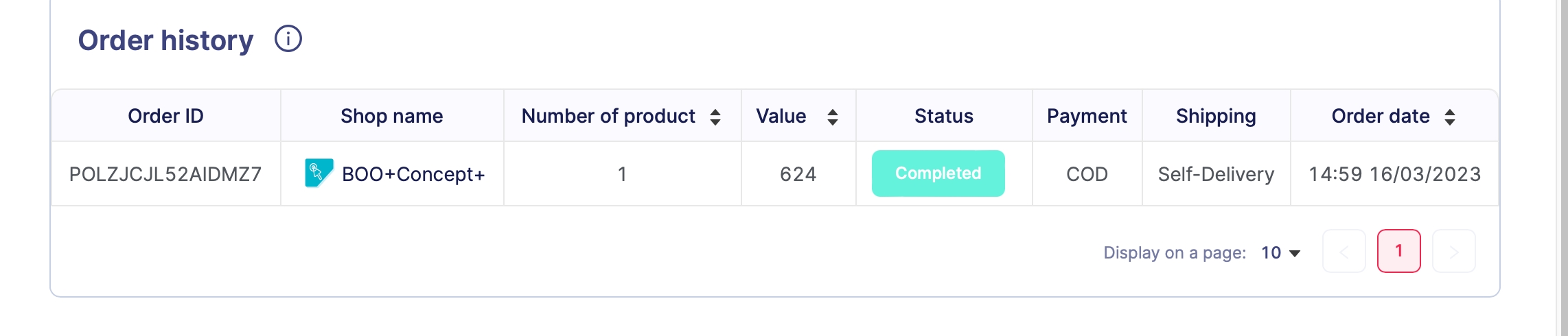Click the BOO+Concept+ shop logo
Viewport: 1568px width, 336px height.
click(x=319, y=173)
